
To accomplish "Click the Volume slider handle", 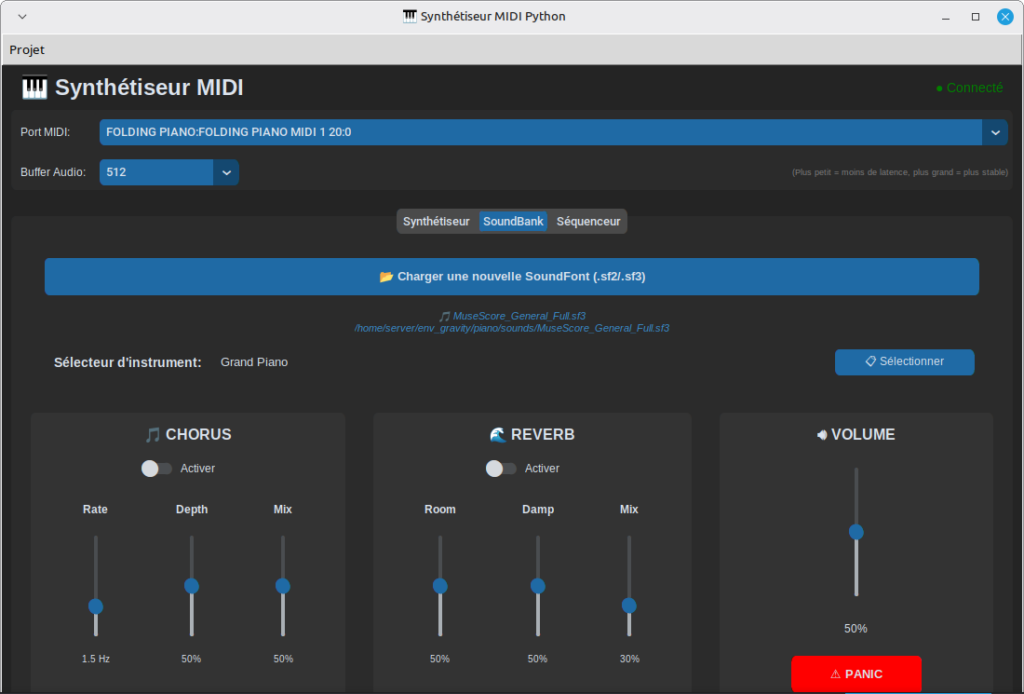I will point(856,532).
